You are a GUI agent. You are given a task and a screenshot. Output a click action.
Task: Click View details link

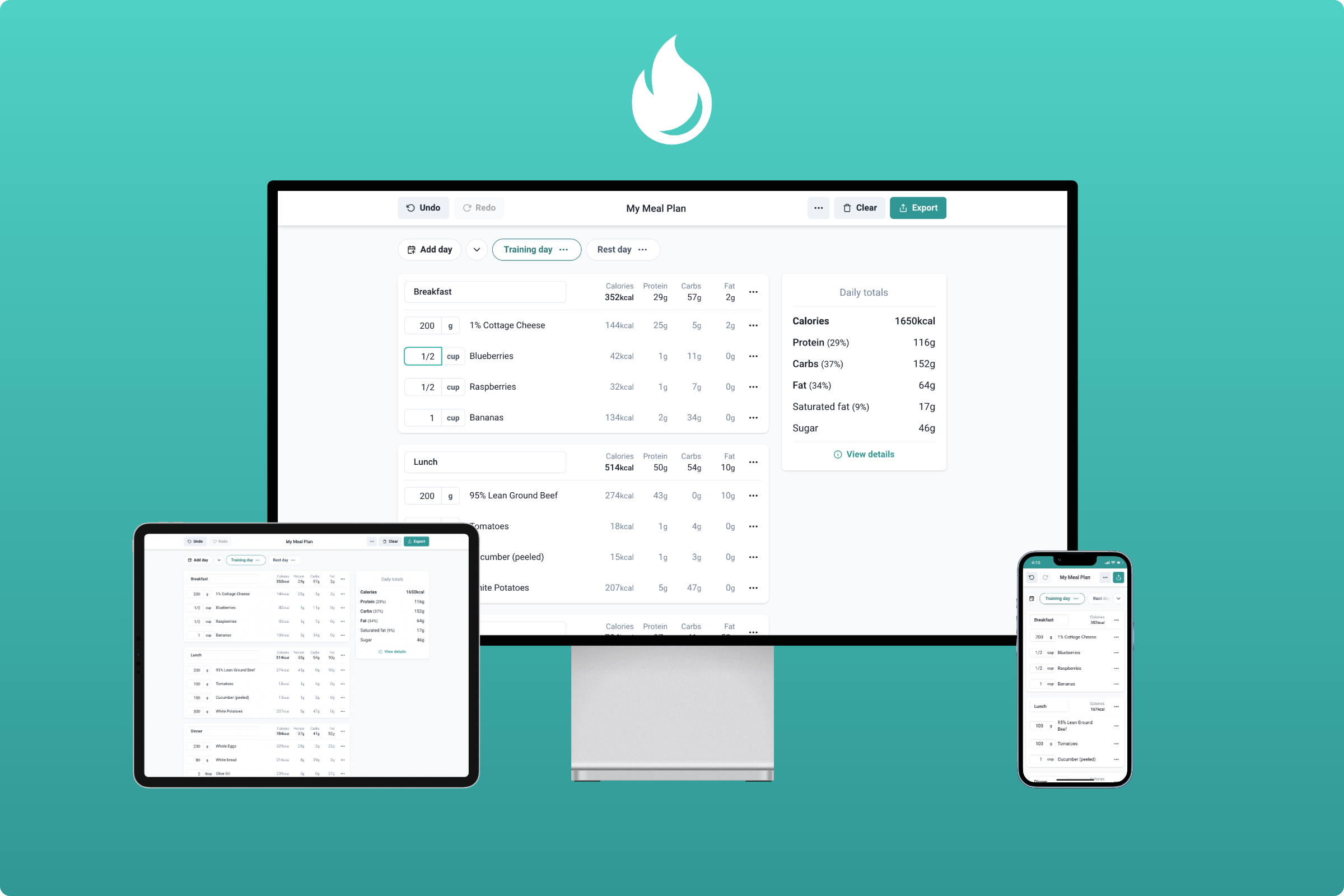[862, 454]
